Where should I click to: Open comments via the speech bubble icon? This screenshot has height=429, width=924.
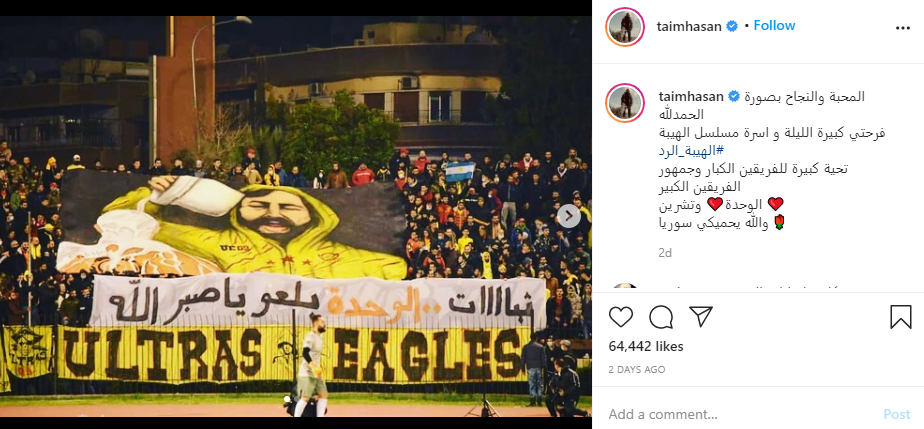tap(661, 317)
